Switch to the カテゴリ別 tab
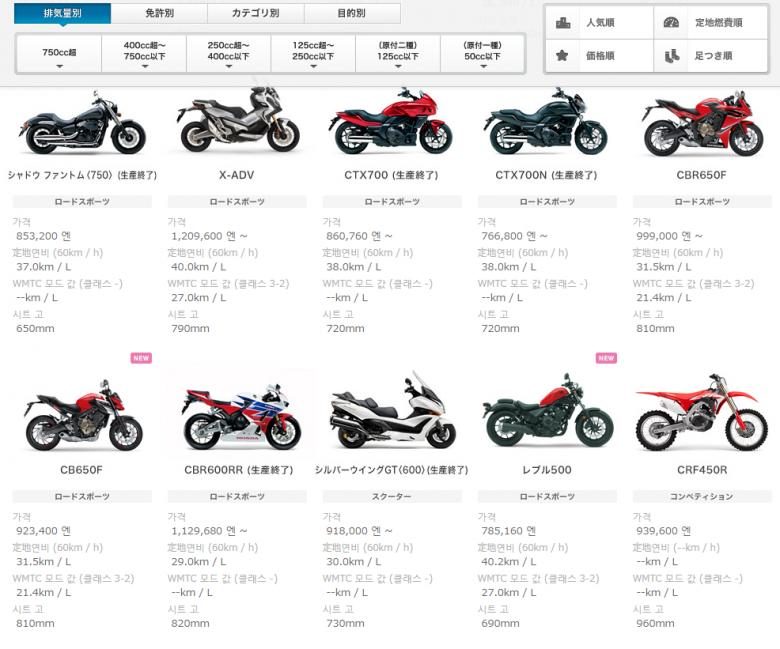 (x=256, y=13)
